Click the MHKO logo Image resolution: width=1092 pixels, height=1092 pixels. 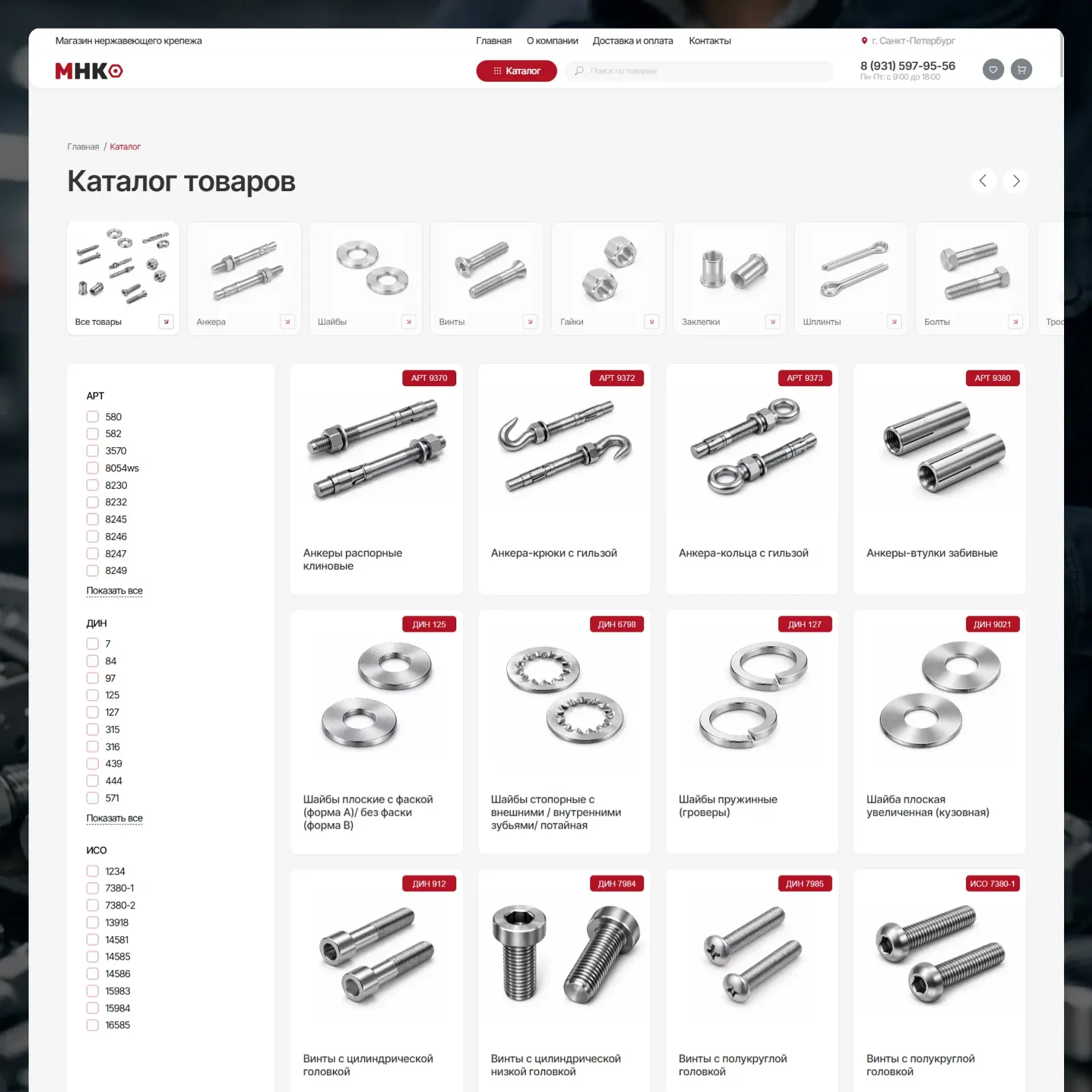click(x=89, y=71)
